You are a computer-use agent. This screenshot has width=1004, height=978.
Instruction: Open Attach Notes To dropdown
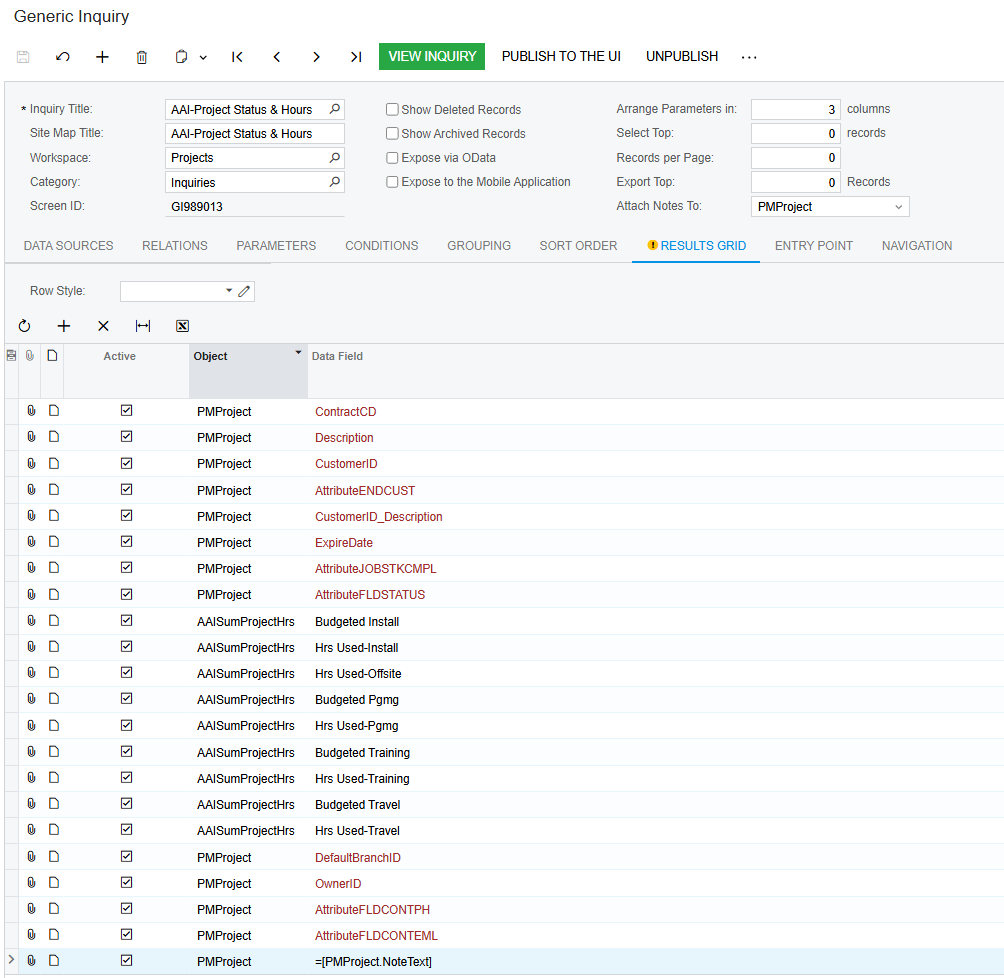coord(898,207)
